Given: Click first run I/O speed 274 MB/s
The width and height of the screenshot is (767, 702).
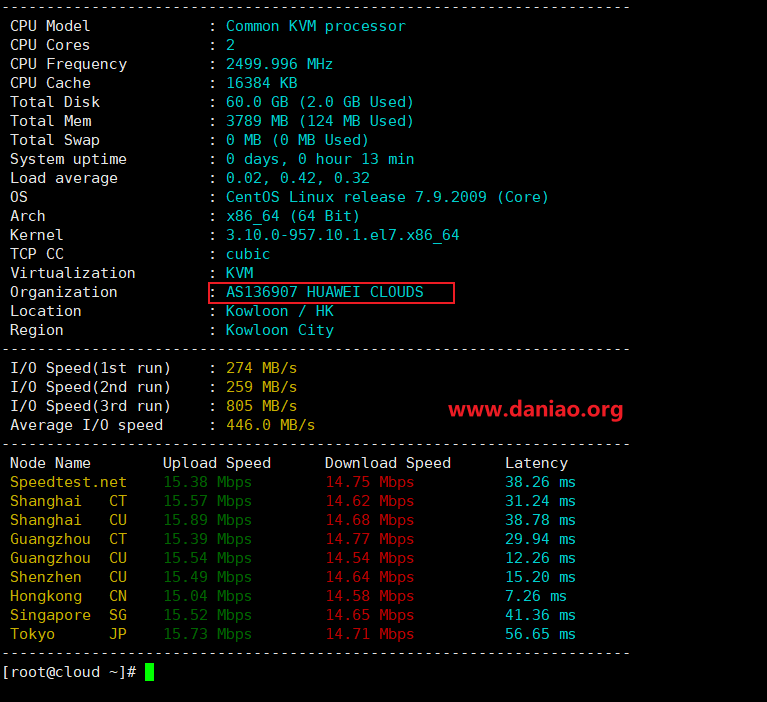Looking at the screenshot, I should tap(262, 368).
